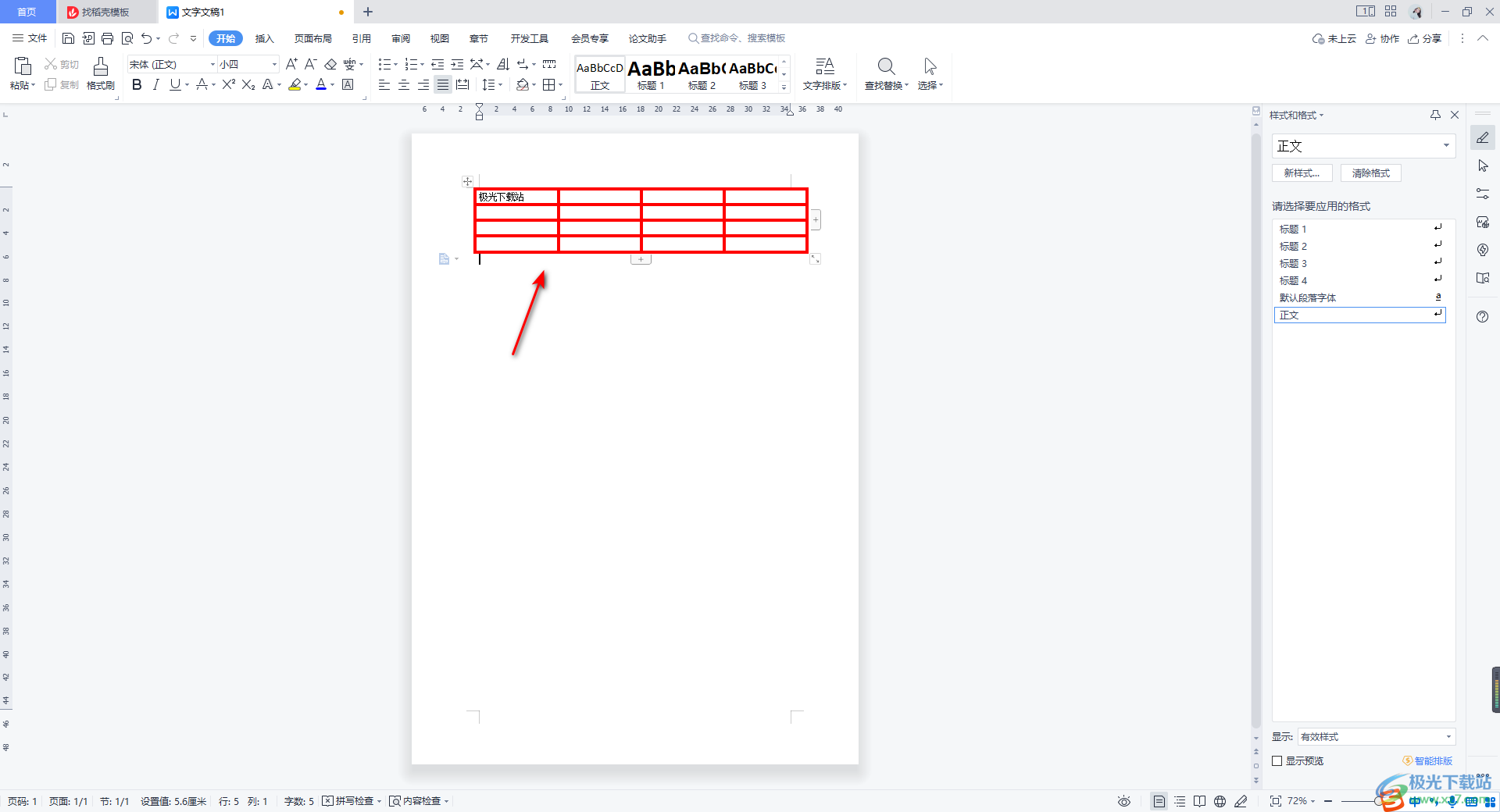Toggle page layout view icon
Viewport: 1500px width, 812px height.
(x=1159, y=801)
